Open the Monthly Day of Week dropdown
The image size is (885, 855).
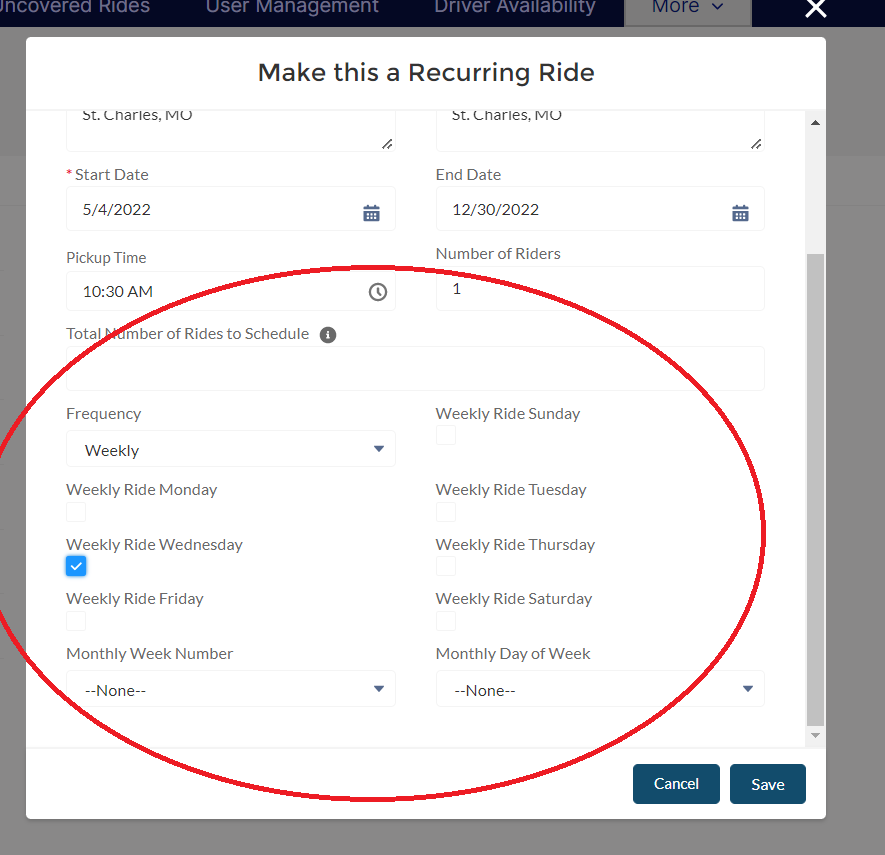pyautogui.click(x=600, y=689)
